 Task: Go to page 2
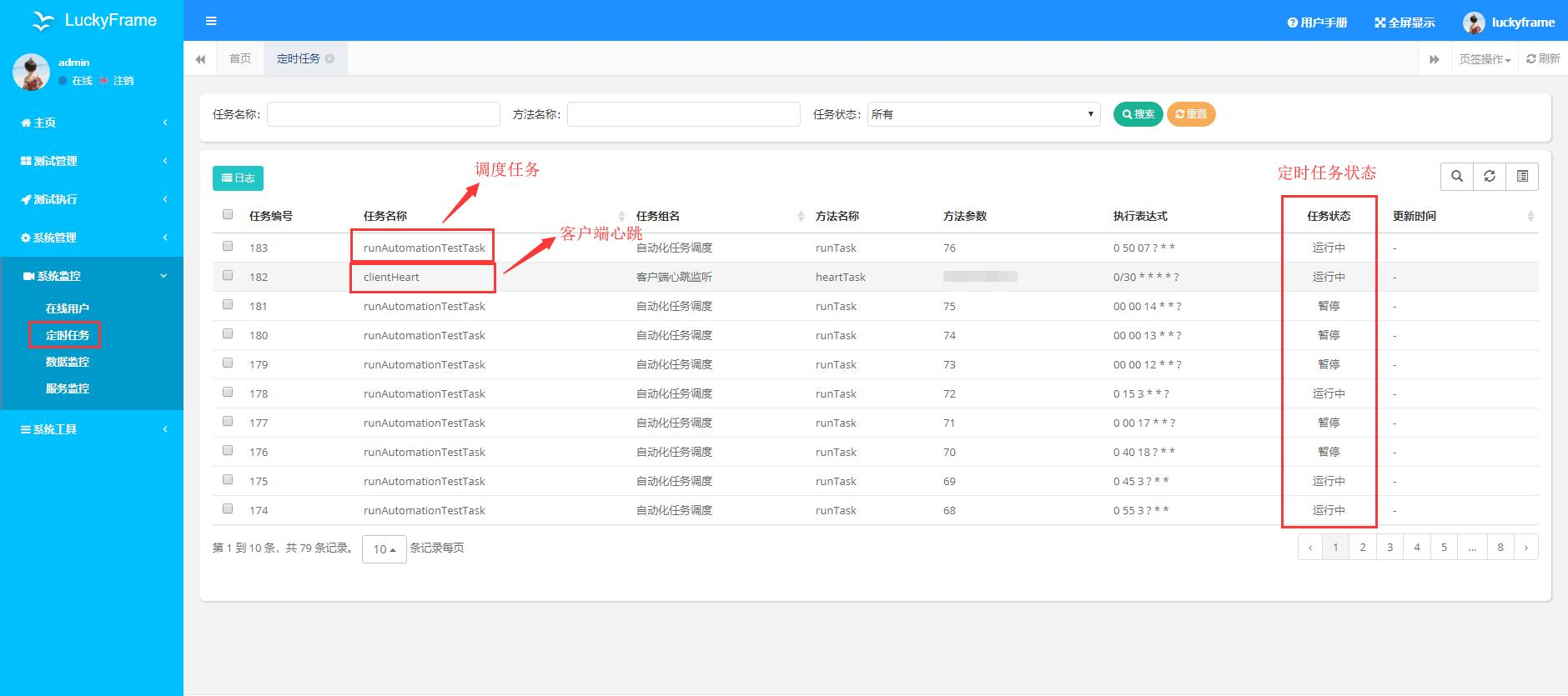(x=1363, y=548)
